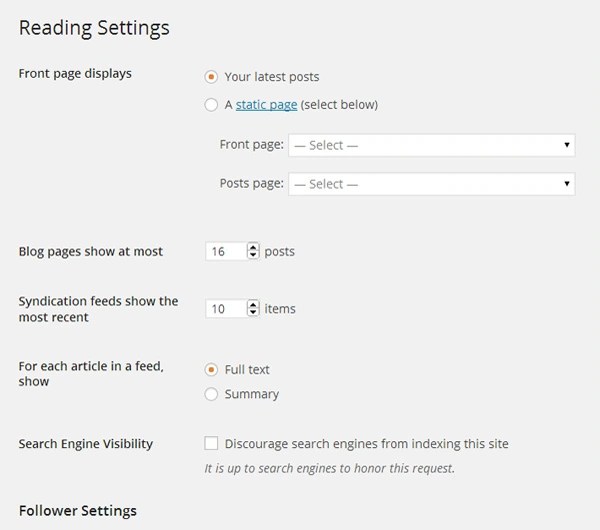Select the 'Your latest posts' radio button
Screen dimensions: 600x530
pos(211,76)
